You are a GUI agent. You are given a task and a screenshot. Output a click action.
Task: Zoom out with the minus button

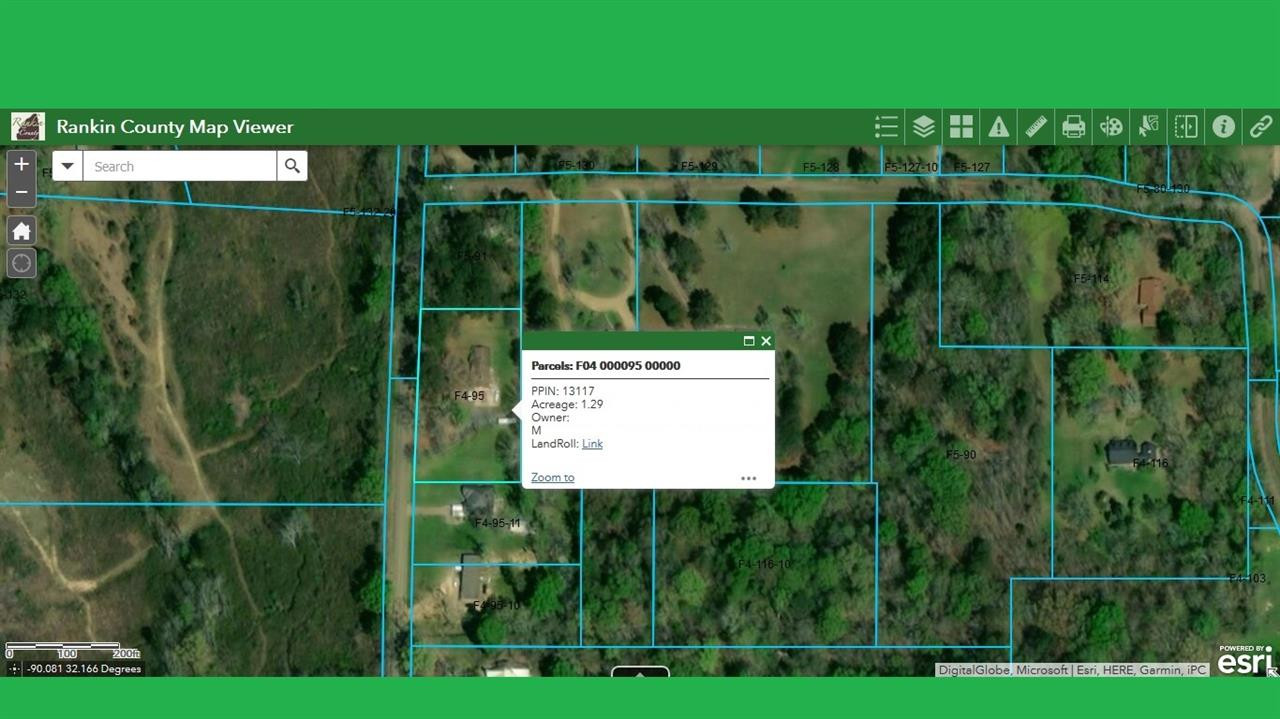click(x=21, y=193)
